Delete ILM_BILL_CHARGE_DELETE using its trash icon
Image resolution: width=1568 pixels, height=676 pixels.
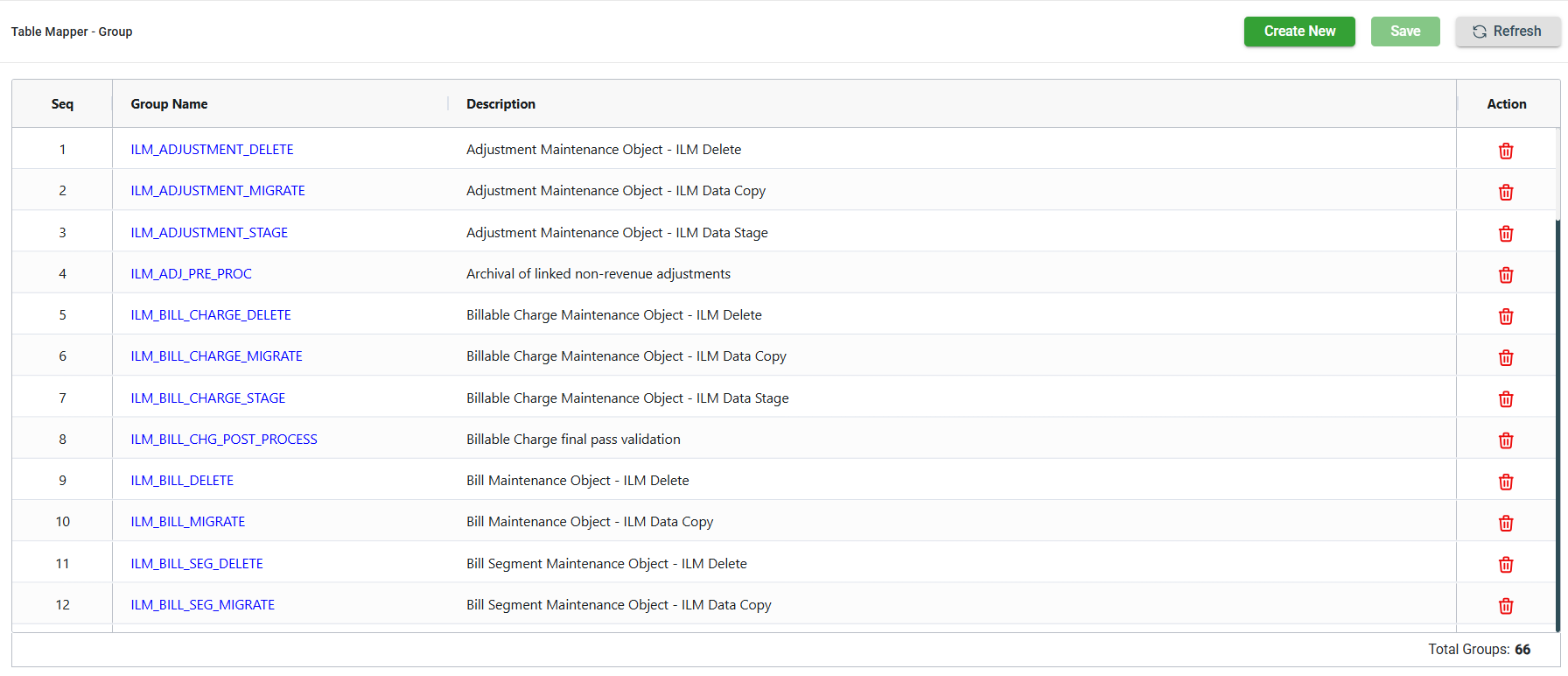pos(1505,316)
